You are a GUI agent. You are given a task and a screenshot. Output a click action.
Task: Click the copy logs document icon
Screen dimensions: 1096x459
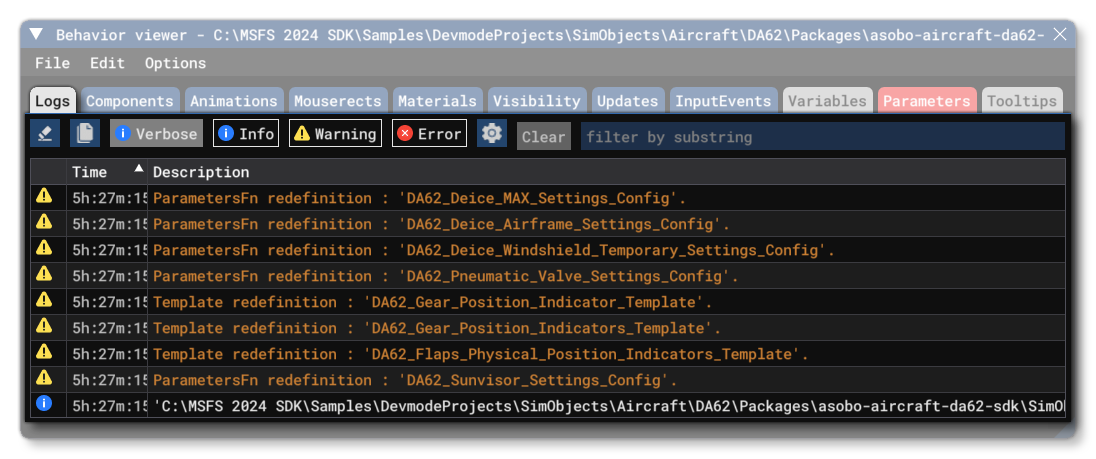[x=86, y=133]
